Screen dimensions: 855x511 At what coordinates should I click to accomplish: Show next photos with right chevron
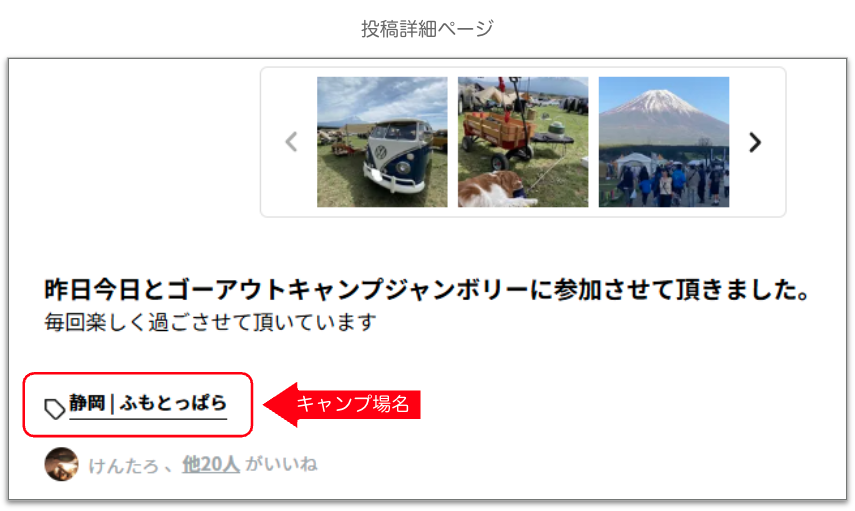755,142
